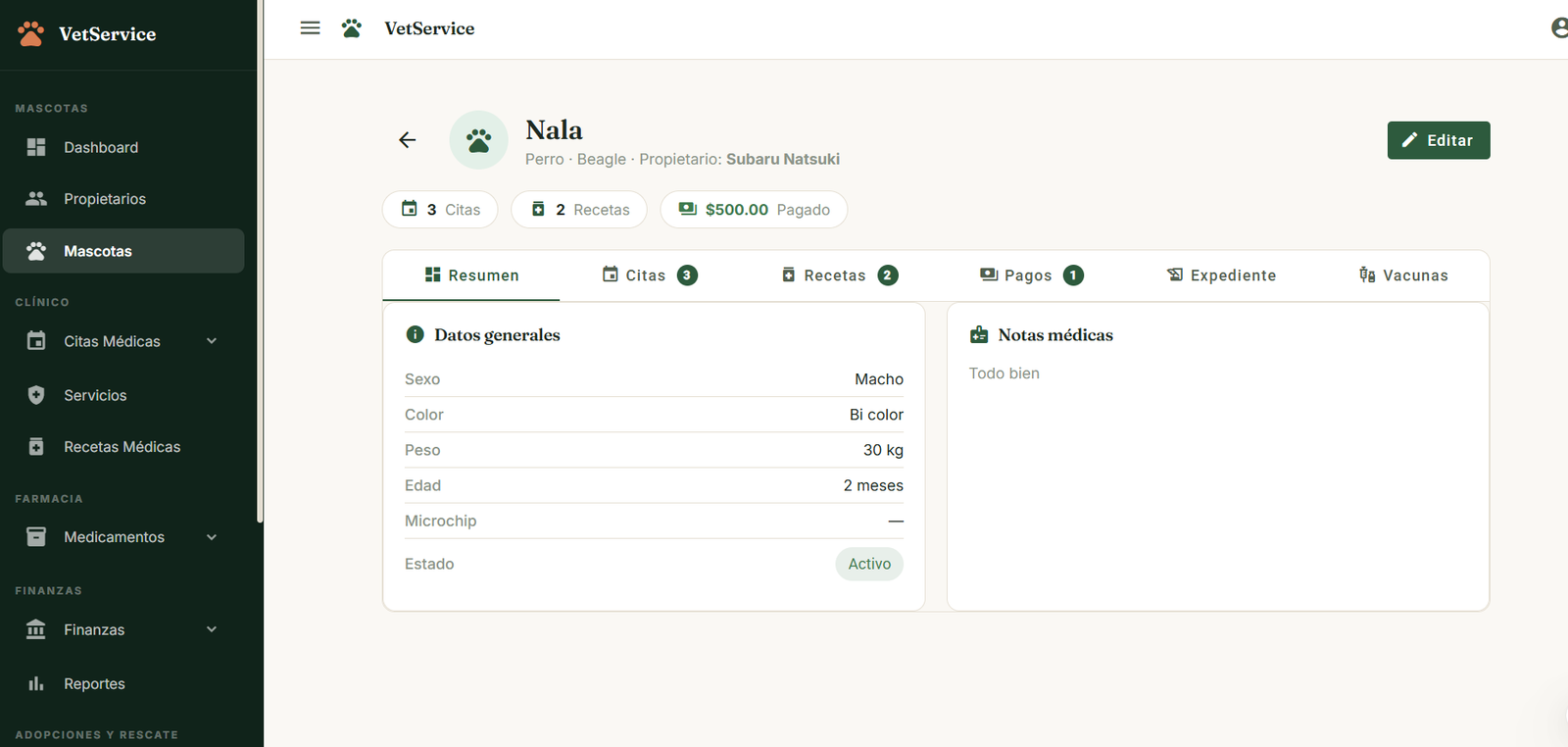The image size is (1568, 747).
Task: Click the orange paw logo in sidebar
Action: [x=30, y=34]
